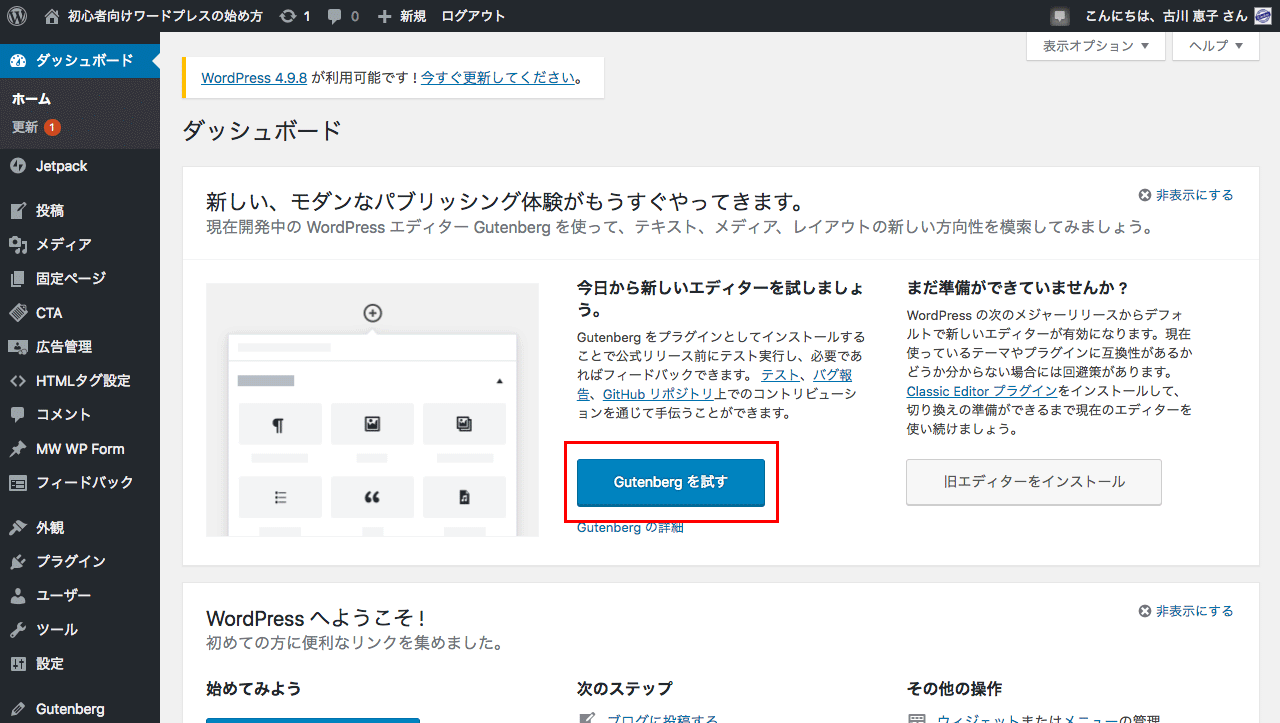Open the Gutenberg の詳細 link
Screen dimensions: 1280x723
[x=630, y=527]
